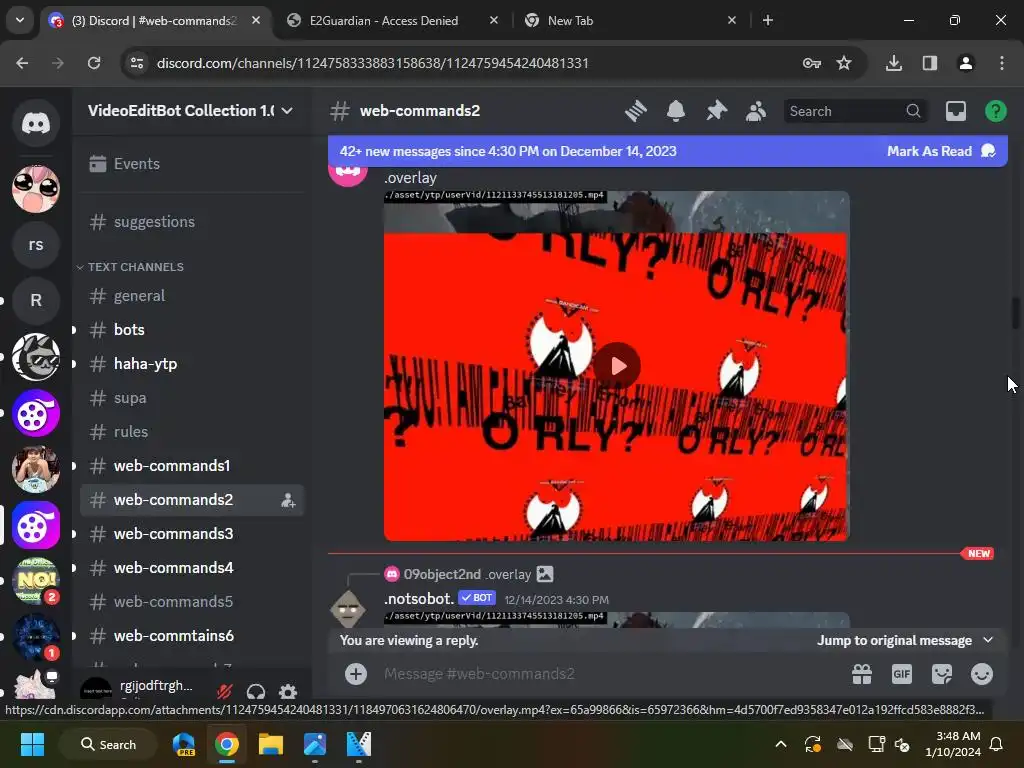Image resolution: width=1024 pixels, height=768 pixels.
Task: Click the add attachment plus button
Action: 356,673
